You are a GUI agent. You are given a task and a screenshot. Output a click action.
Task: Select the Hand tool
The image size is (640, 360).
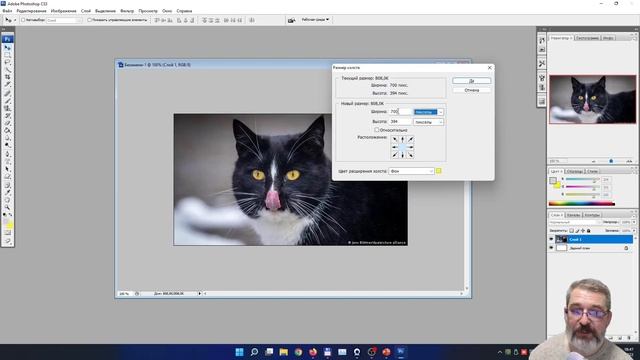(x=7, y=200)
